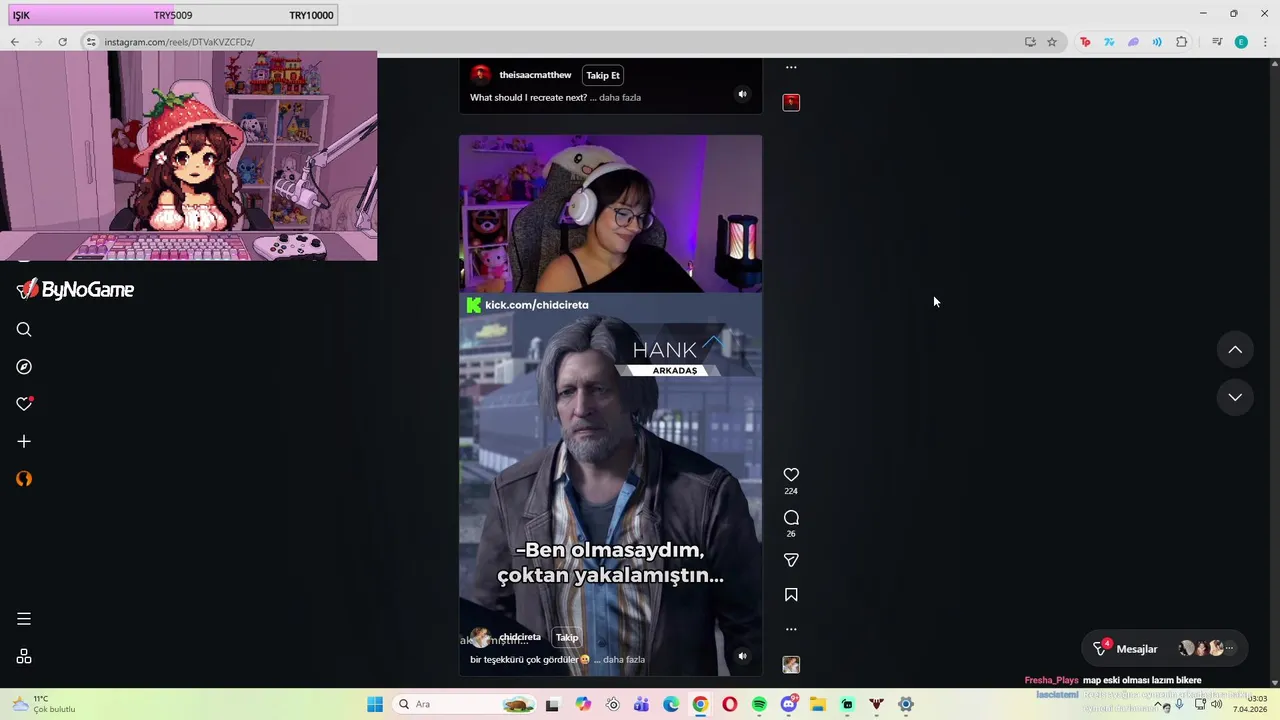
Task: Like the chidcireta reel
Action: tap(791, 475)
